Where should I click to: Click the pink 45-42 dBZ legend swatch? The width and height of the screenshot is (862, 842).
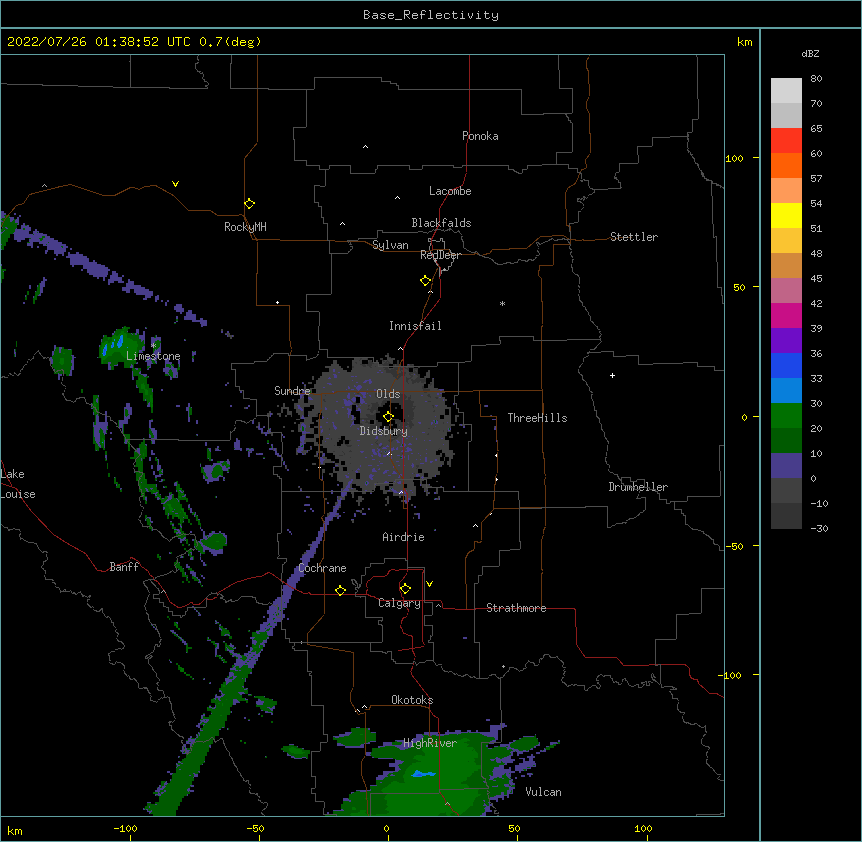[x=786, y=291]
